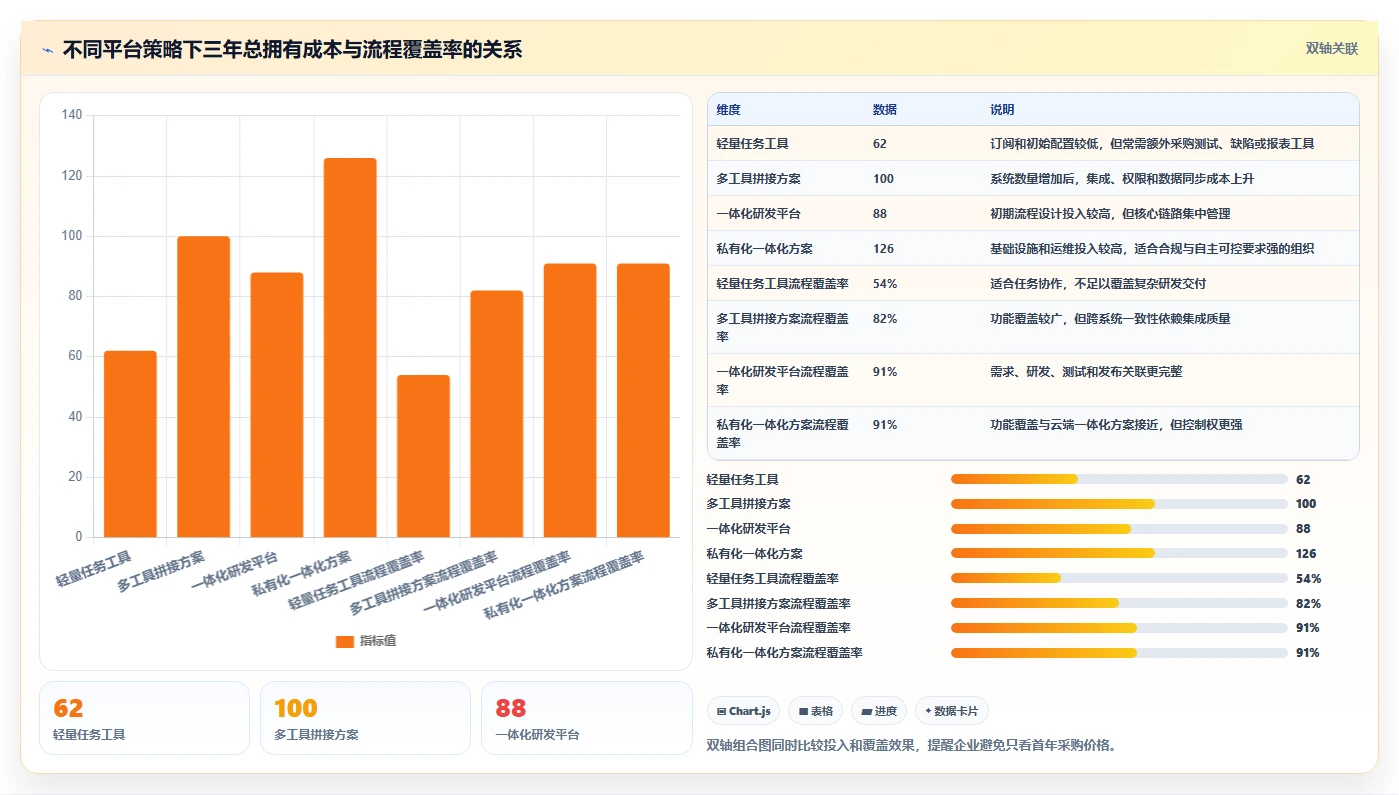The image size is (1399, 795).
Task: Click the 140 y-axis tick label
Action: point(71,115)
